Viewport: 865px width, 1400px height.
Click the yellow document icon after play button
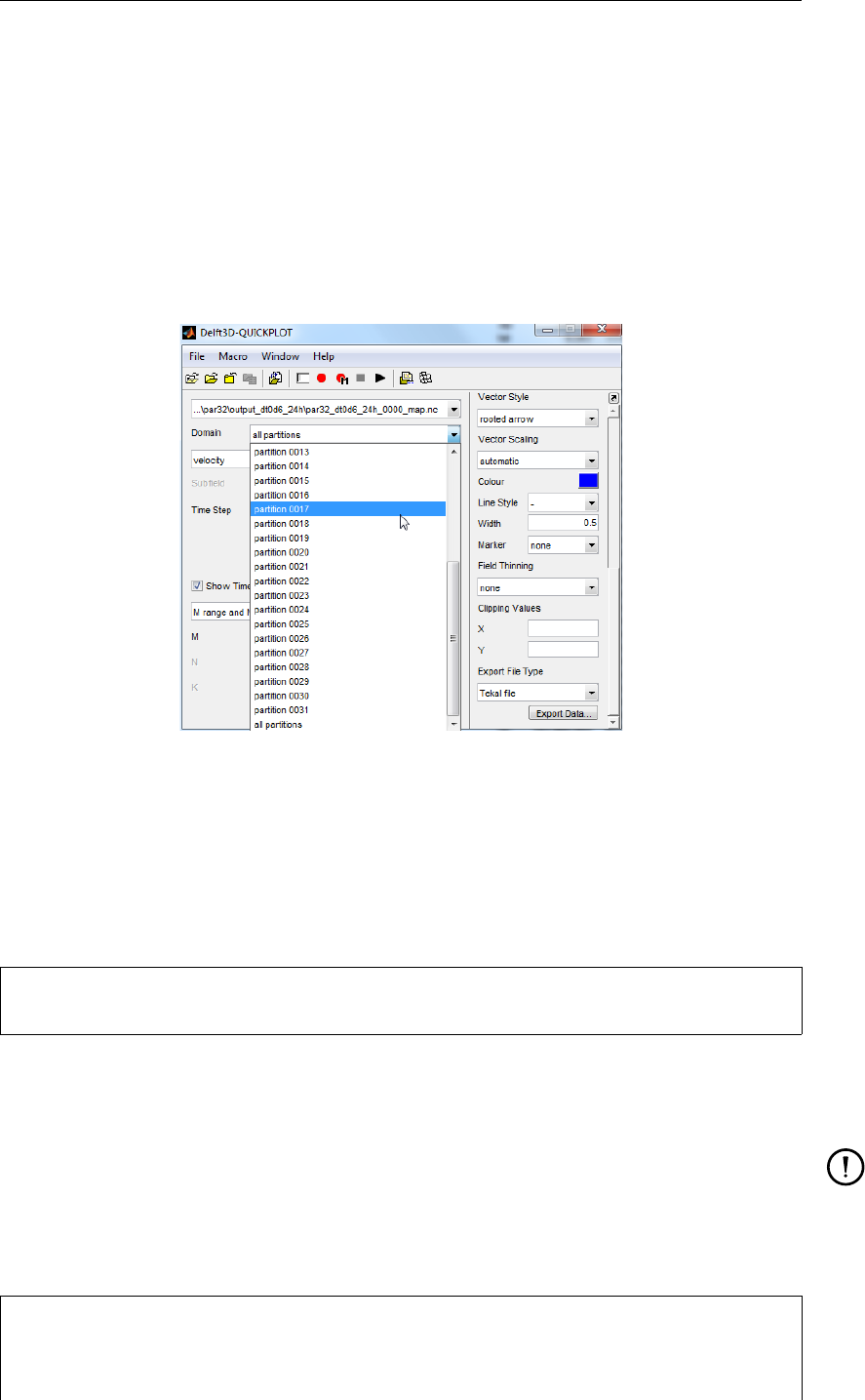407,379
